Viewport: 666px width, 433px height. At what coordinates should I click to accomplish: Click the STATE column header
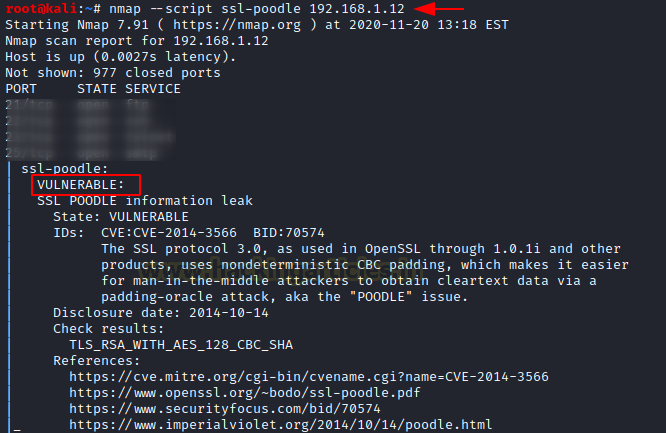click(84, 89)
